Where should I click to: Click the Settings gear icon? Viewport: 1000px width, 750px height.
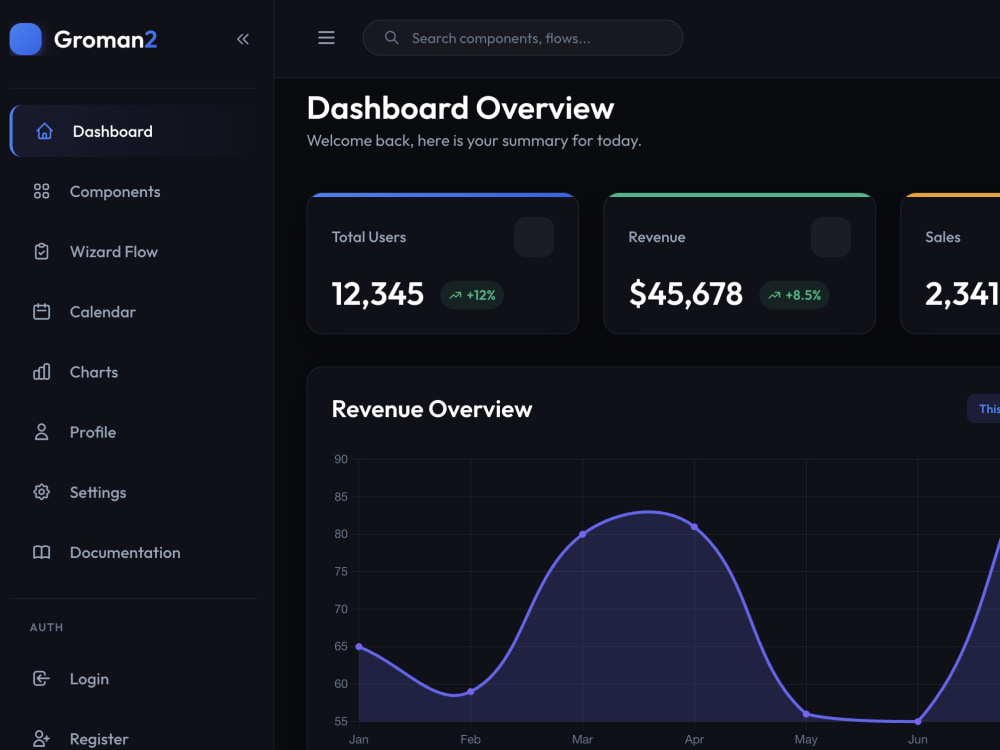pos(41,492)
